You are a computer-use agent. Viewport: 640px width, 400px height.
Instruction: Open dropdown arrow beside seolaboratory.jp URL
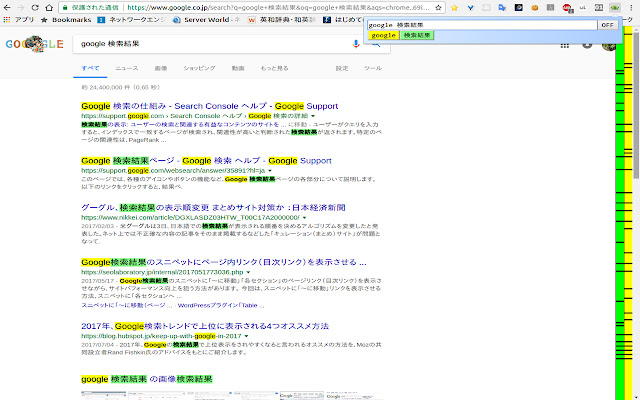click(246, 272)
